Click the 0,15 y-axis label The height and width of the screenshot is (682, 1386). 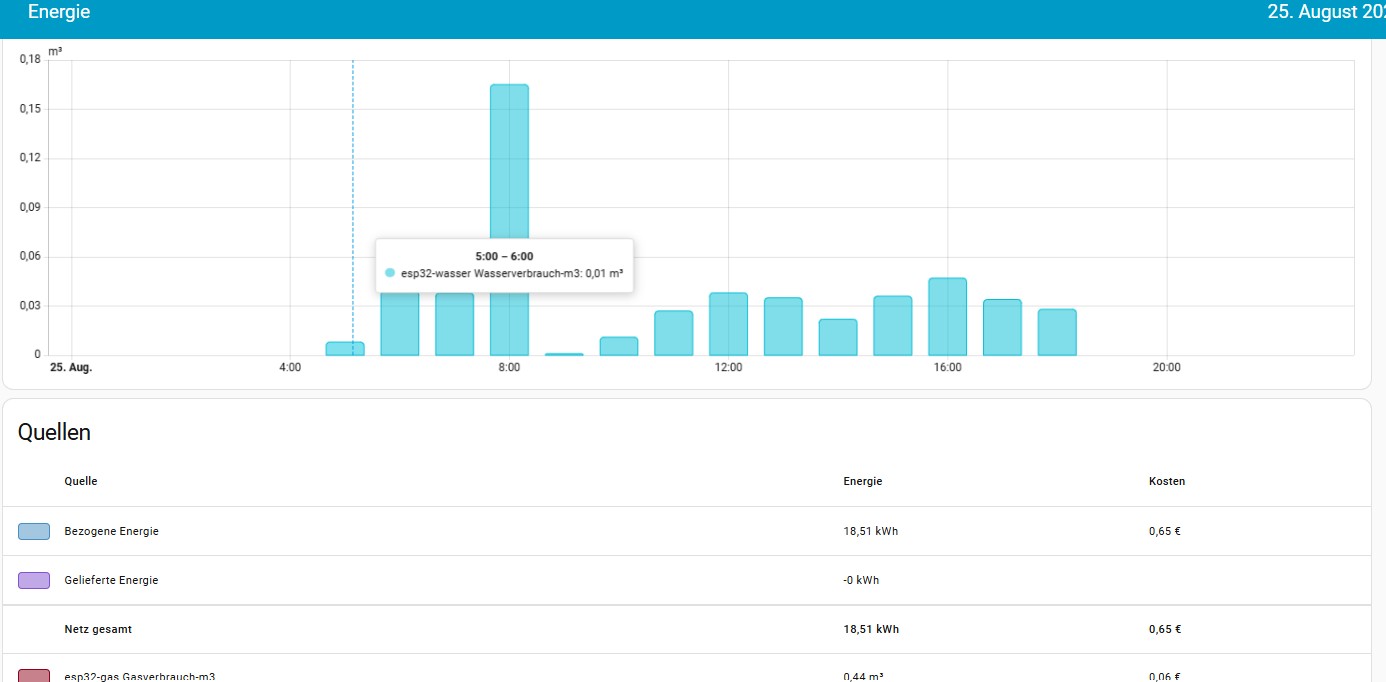(30, 108)
